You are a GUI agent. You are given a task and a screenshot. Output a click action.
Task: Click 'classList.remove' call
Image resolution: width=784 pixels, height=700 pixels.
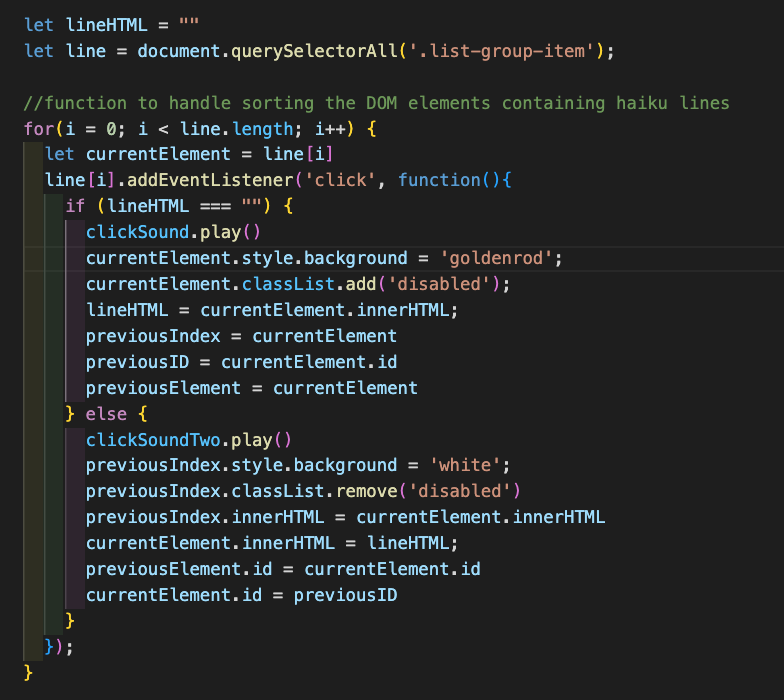coord(314,491)
